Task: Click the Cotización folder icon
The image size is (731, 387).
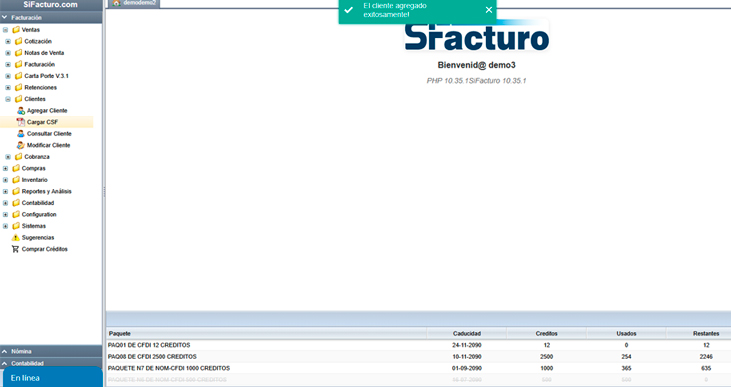Action: 19,41
